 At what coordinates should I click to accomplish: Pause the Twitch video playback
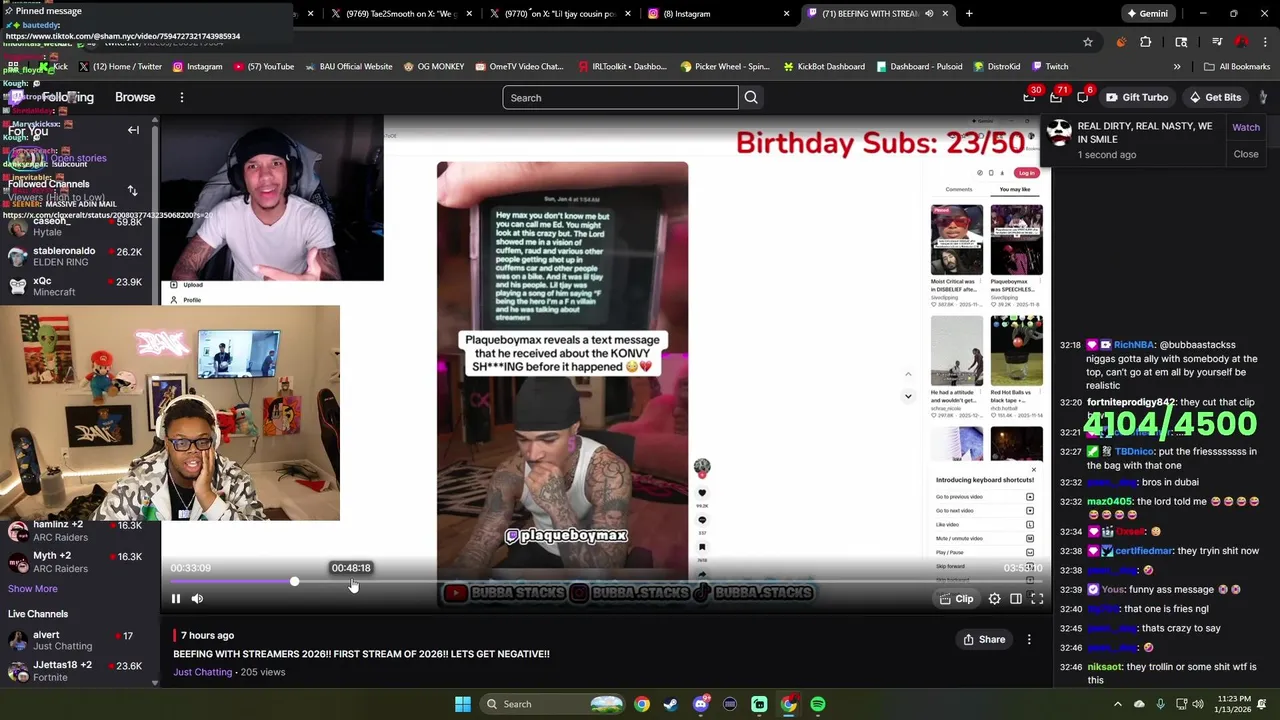coord(176,599)
